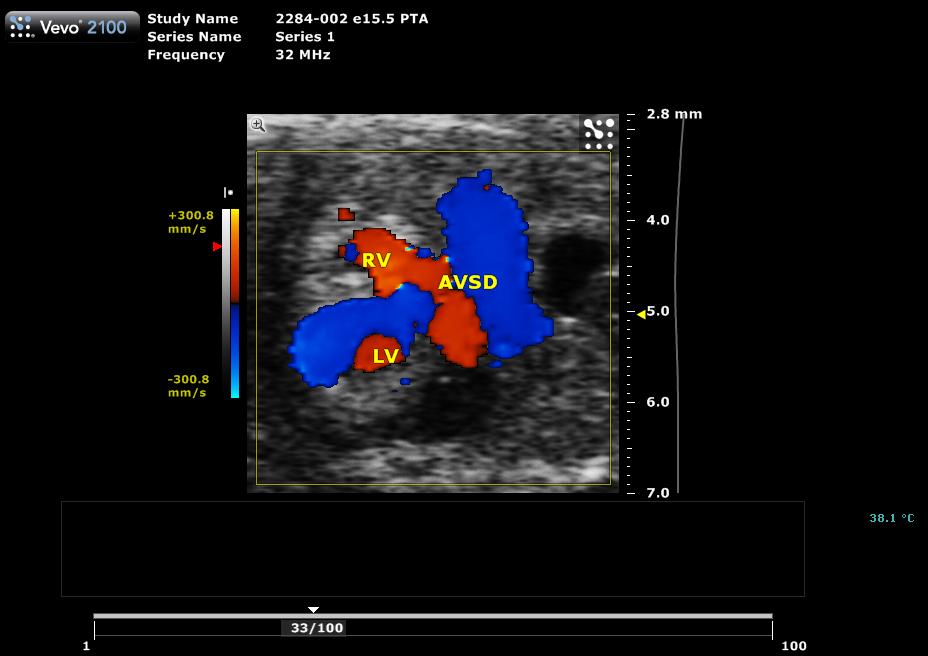Click the Vevo dotted logo in the image corner
928x656 pixels.
tap(599, 134)
